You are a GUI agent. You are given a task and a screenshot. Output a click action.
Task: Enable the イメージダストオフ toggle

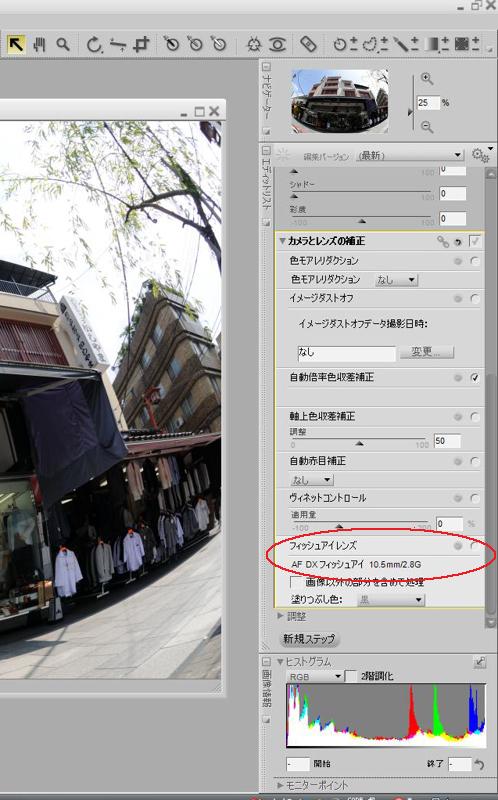coord(475,298)
